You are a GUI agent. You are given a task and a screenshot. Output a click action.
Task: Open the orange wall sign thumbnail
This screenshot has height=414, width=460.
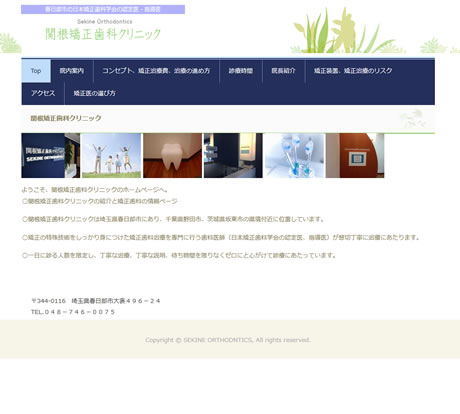pos(355,155)
